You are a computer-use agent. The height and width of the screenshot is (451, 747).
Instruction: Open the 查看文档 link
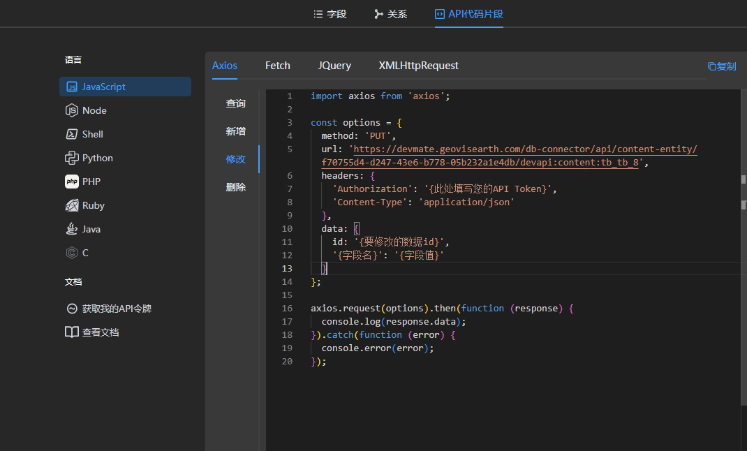(100, 332)
